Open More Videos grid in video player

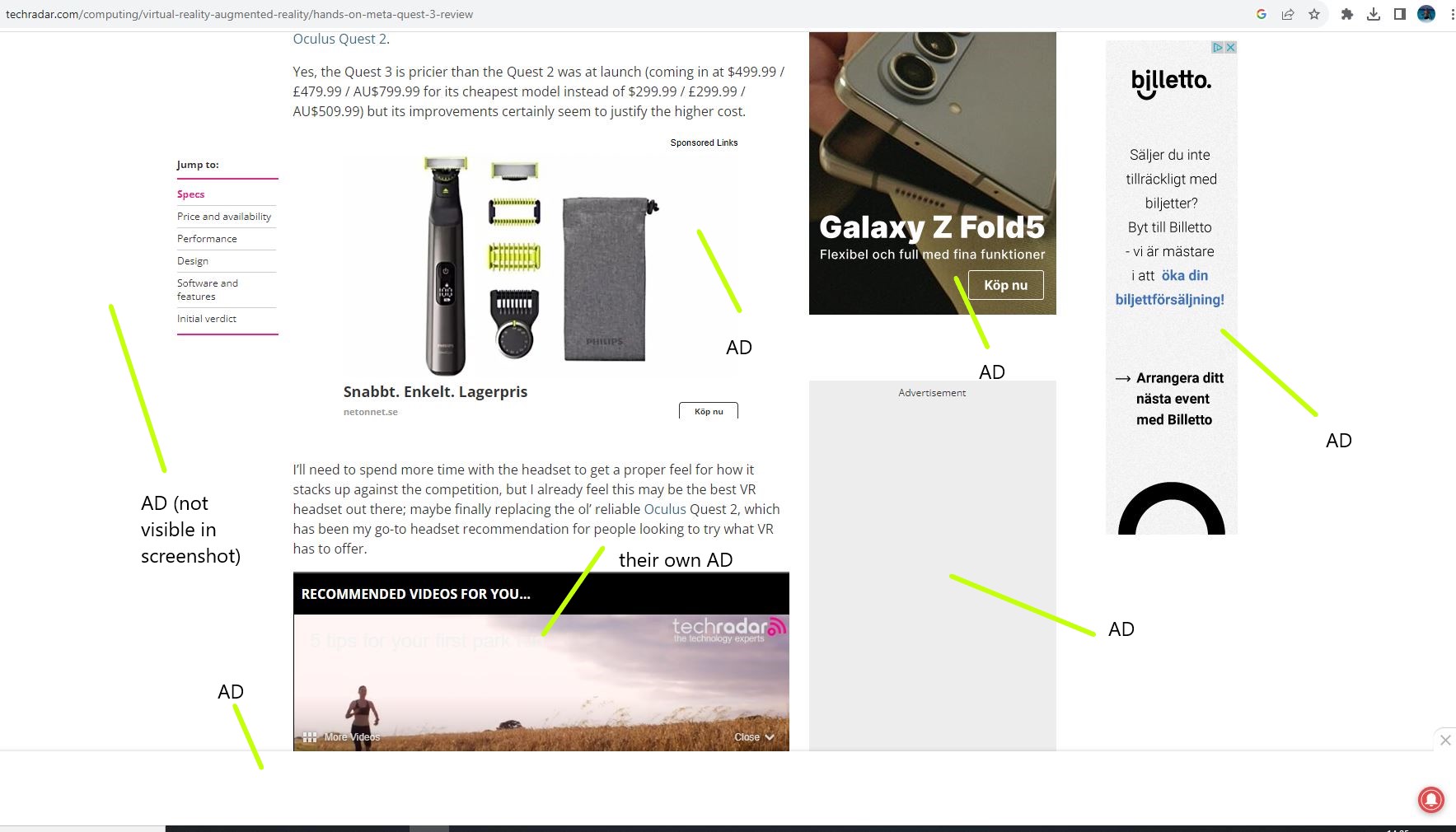pos(341,737)
